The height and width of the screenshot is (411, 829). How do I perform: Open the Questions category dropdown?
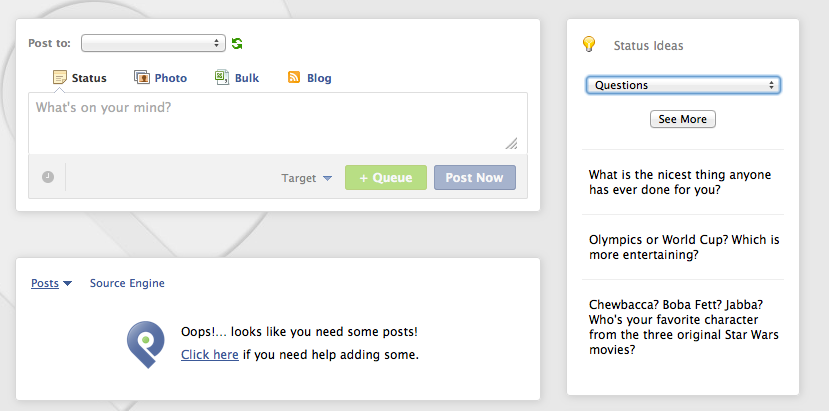[x=683, y=85]
